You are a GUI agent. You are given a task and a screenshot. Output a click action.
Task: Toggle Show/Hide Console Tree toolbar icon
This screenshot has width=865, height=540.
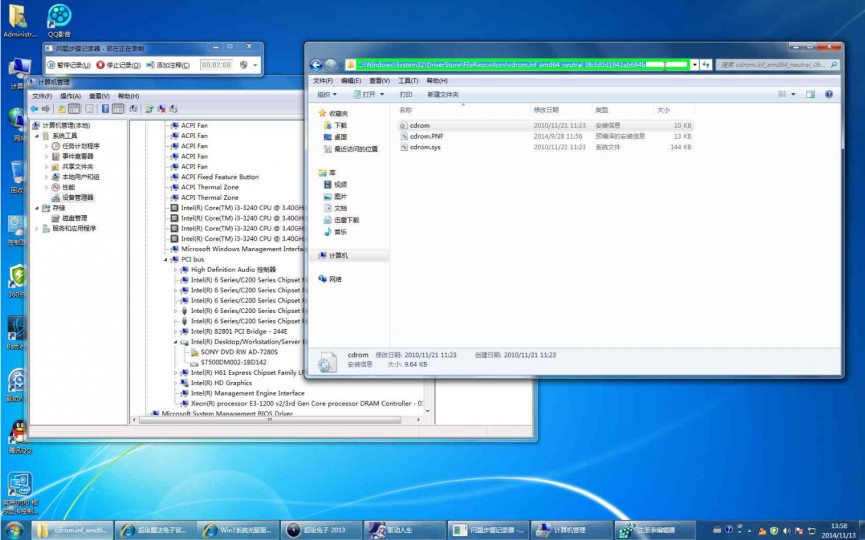pyautogui.click(x=74, y=109)
